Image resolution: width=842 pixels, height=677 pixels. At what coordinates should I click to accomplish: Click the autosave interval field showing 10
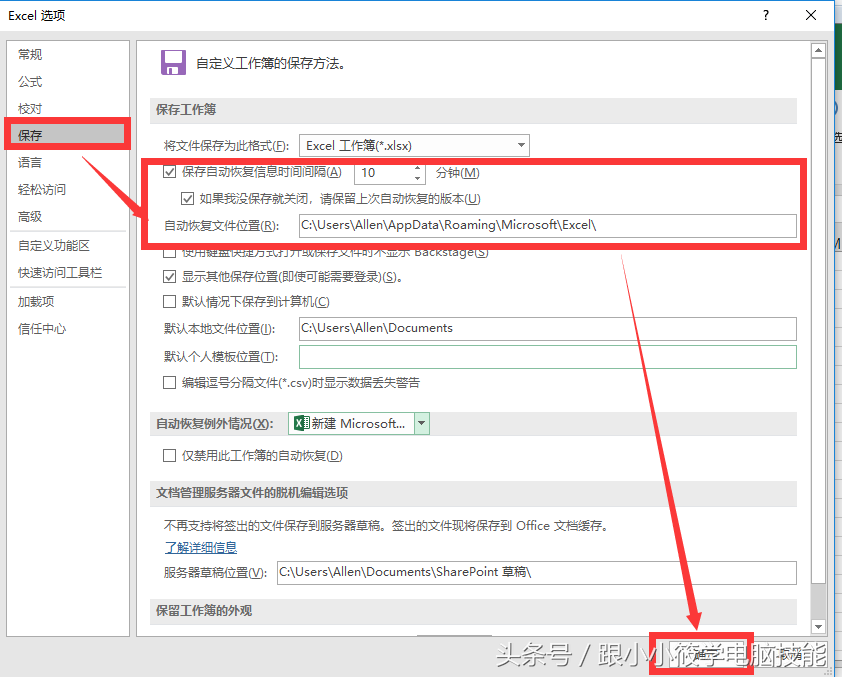[x=383, y=173]
